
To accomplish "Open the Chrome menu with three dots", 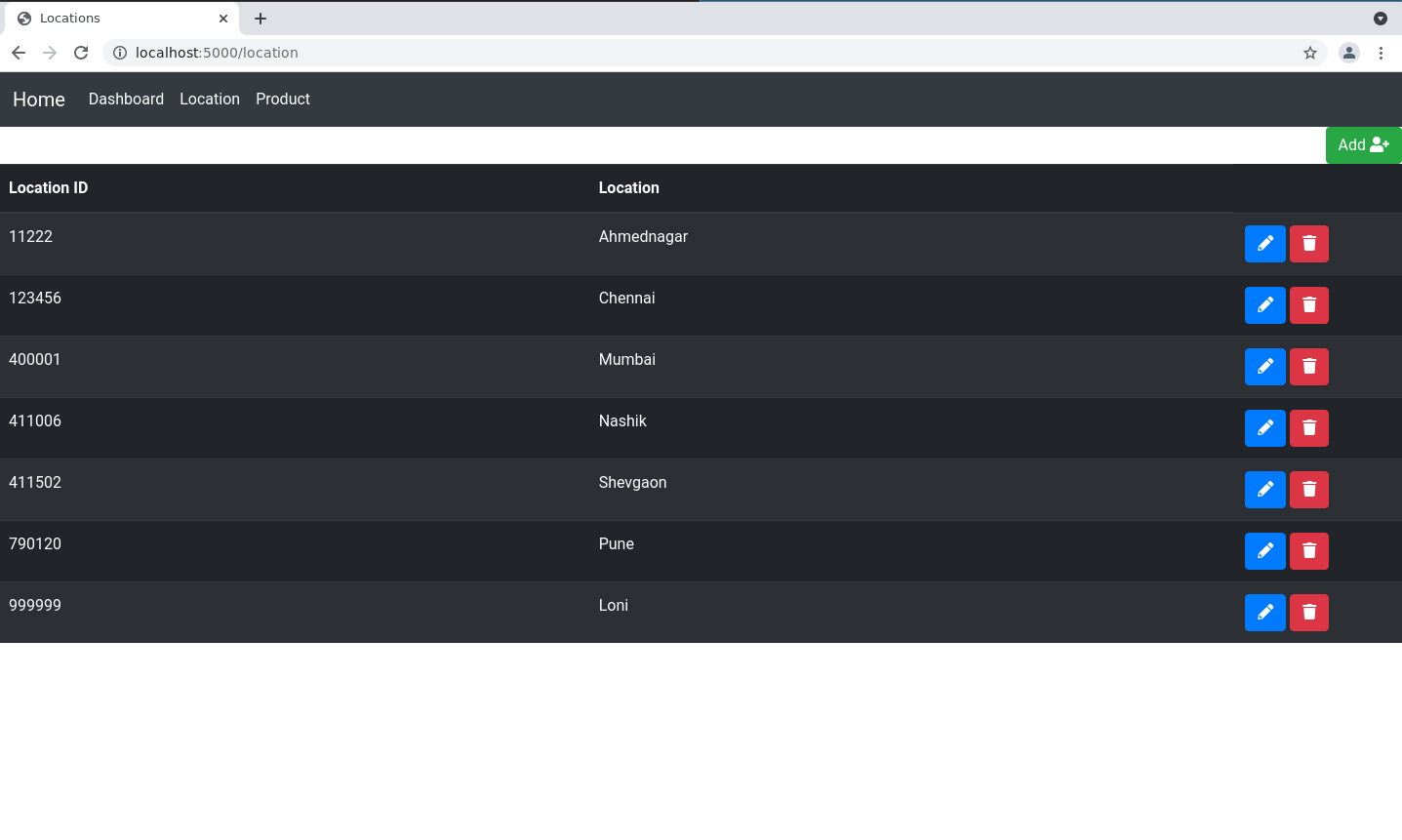I will point(1382,53).
